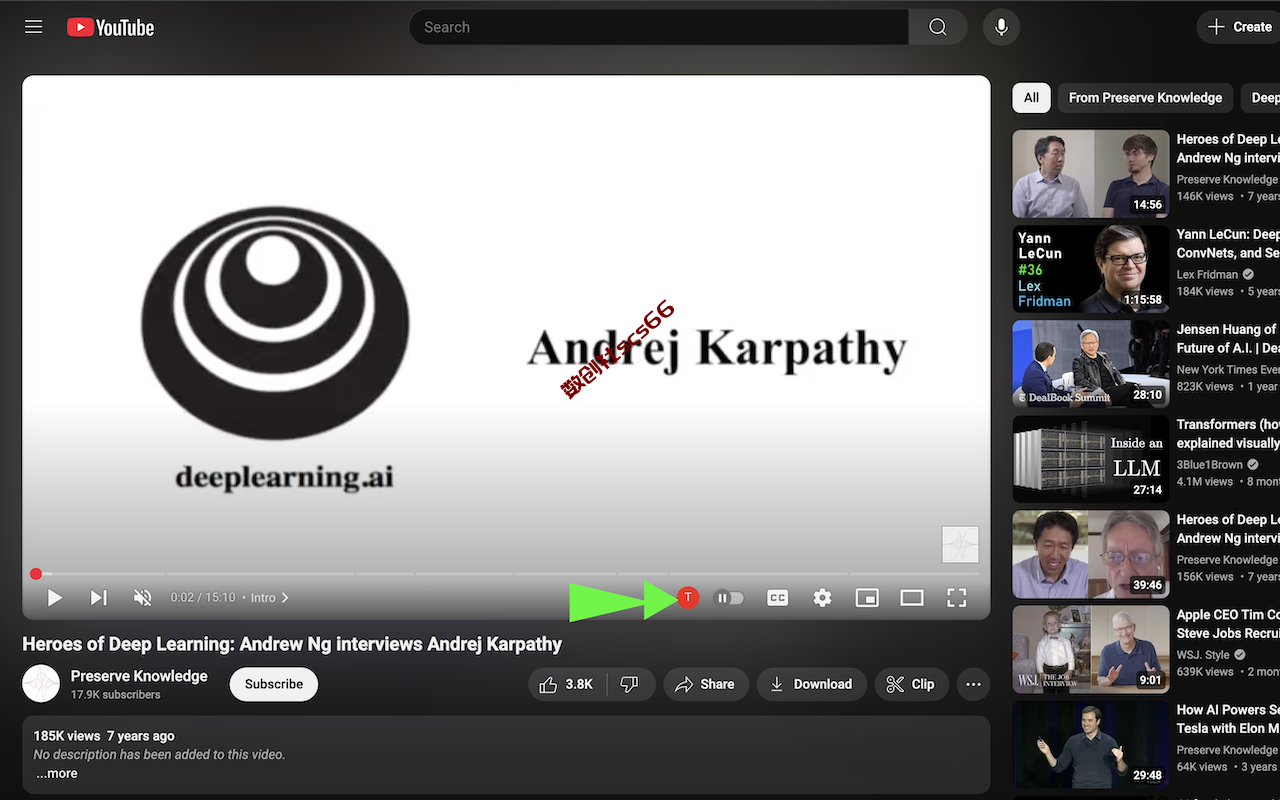The width and height of the screenshot is (1280, 800).
Task: Like the video (3.8K)
Action: pos(567,684)
